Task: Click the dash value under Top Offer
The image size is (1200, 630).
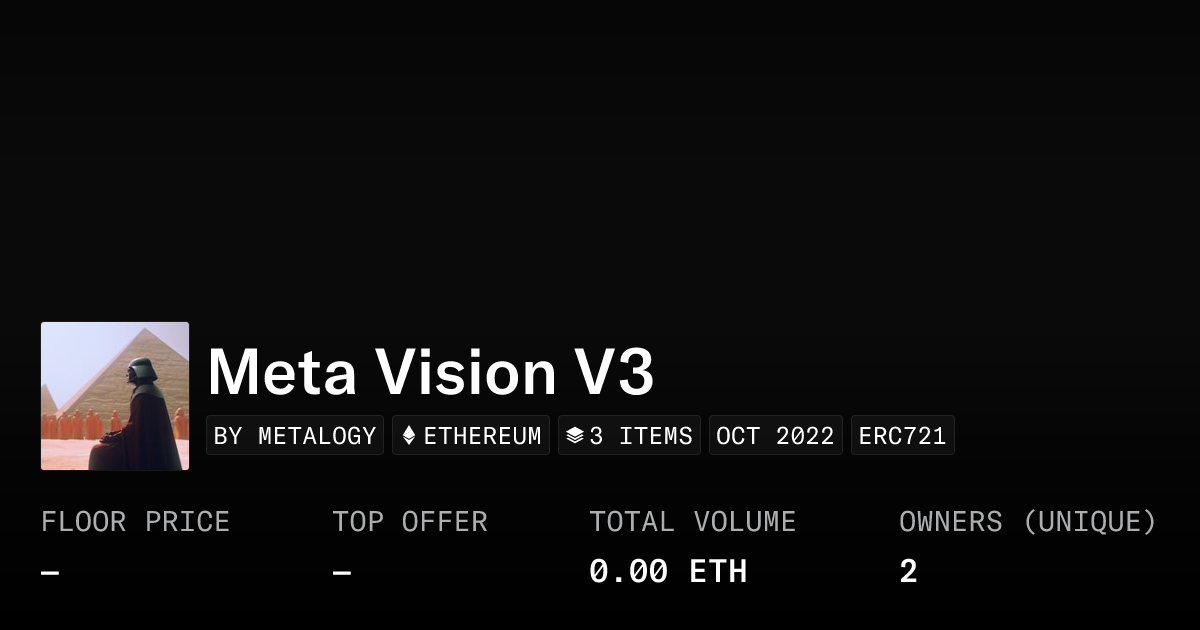Action: point(341,573)
